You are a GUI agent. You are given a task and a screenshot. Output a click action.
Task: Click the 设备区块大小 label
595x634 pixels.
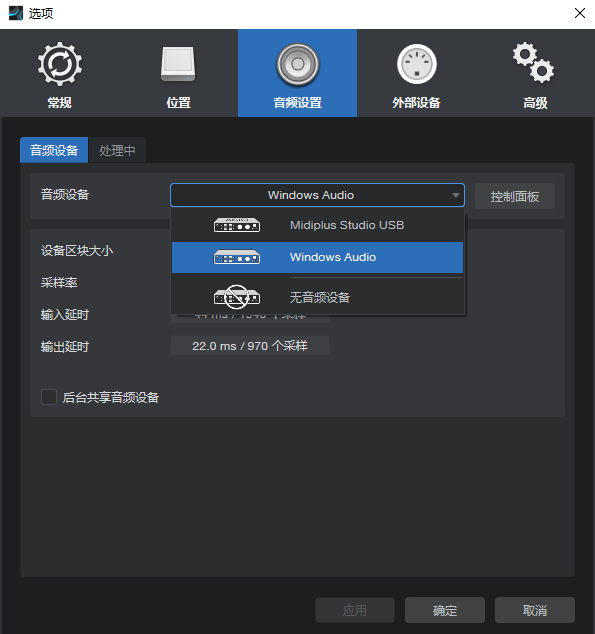tap(77, 250)
